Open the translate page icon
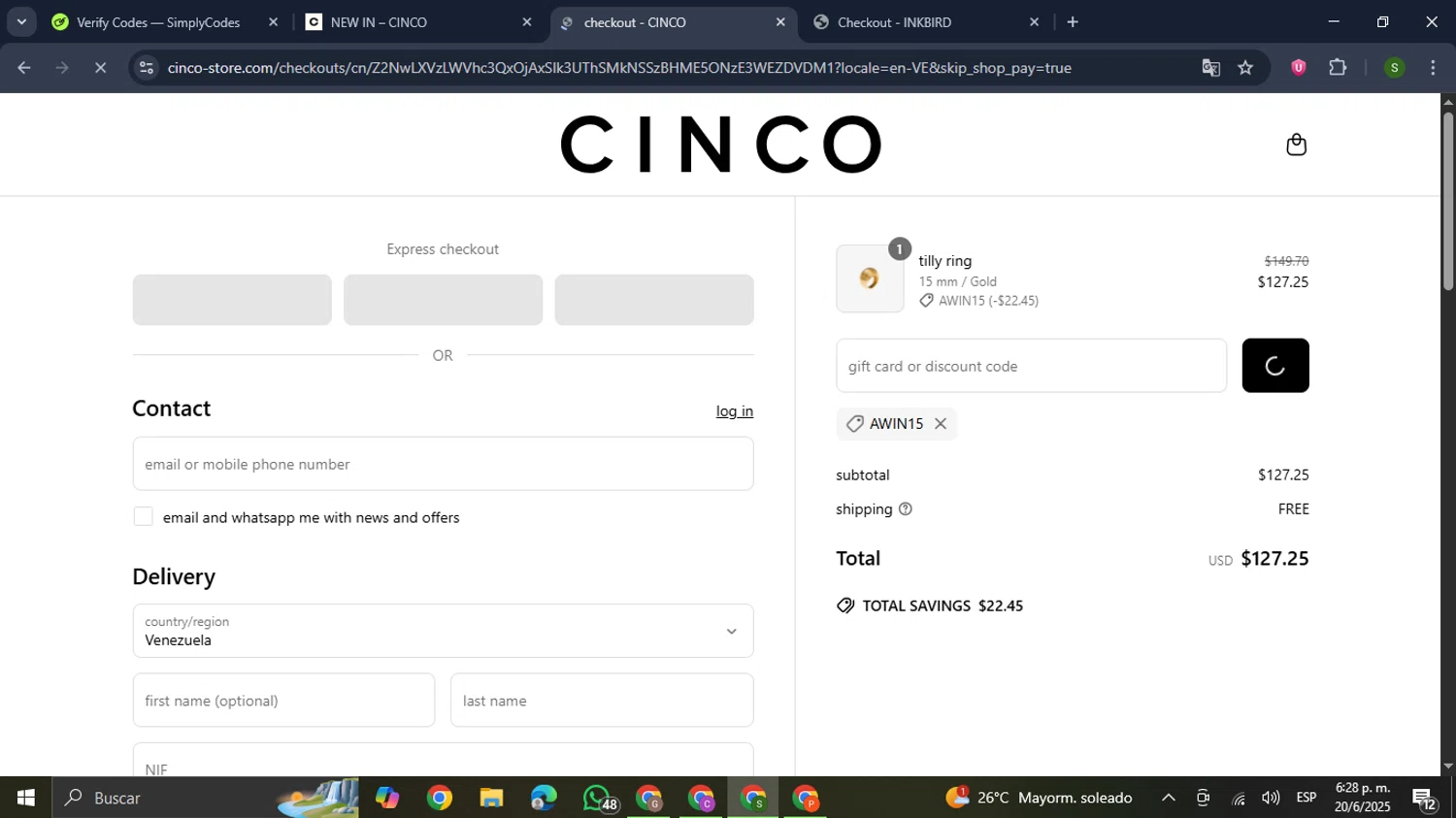The width and height of the screenshot is (1456, 818). tap(1210, 68)
